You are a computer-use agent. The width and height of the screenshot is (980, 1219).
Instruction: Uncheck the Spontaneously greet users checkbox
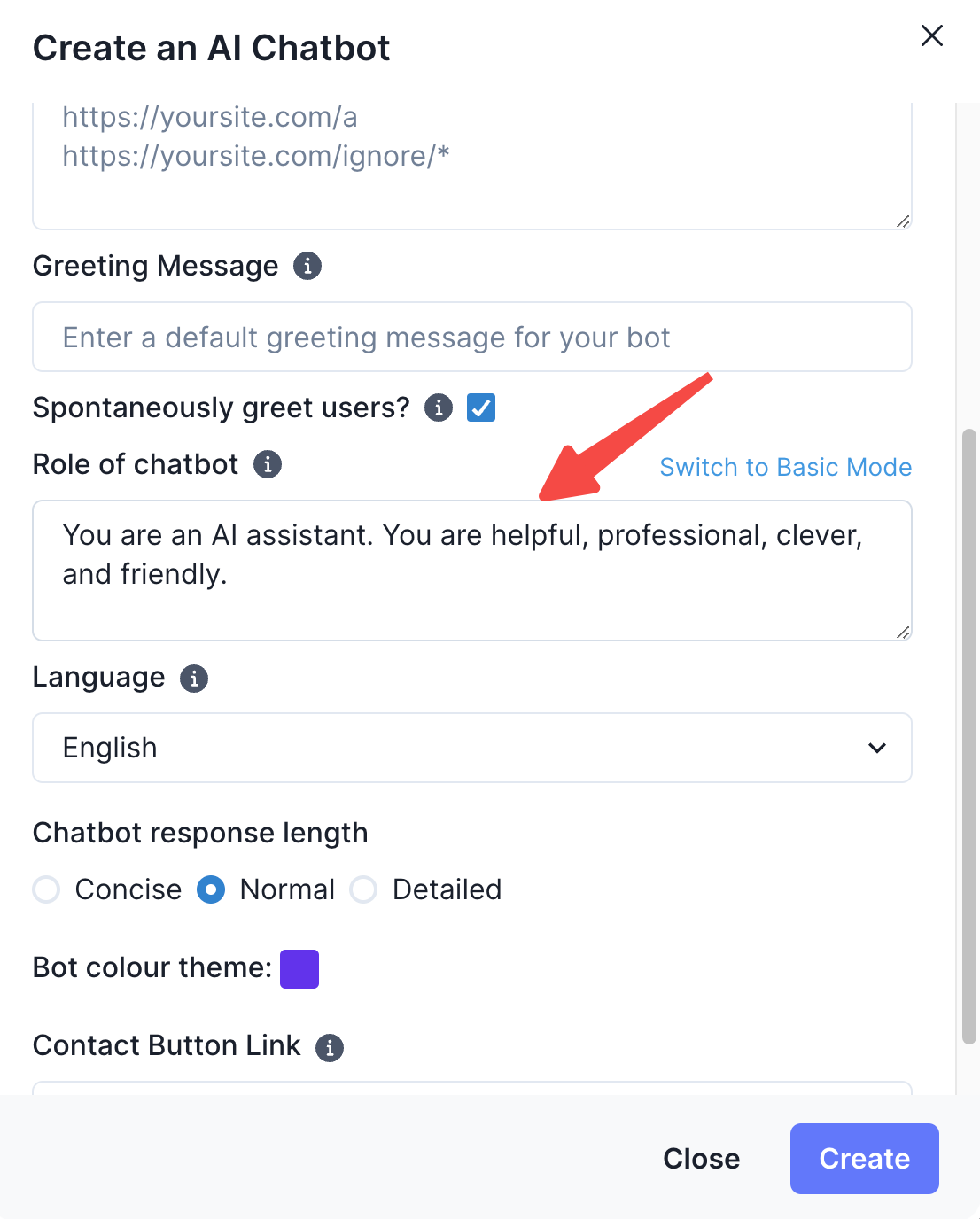coord(481,408)
